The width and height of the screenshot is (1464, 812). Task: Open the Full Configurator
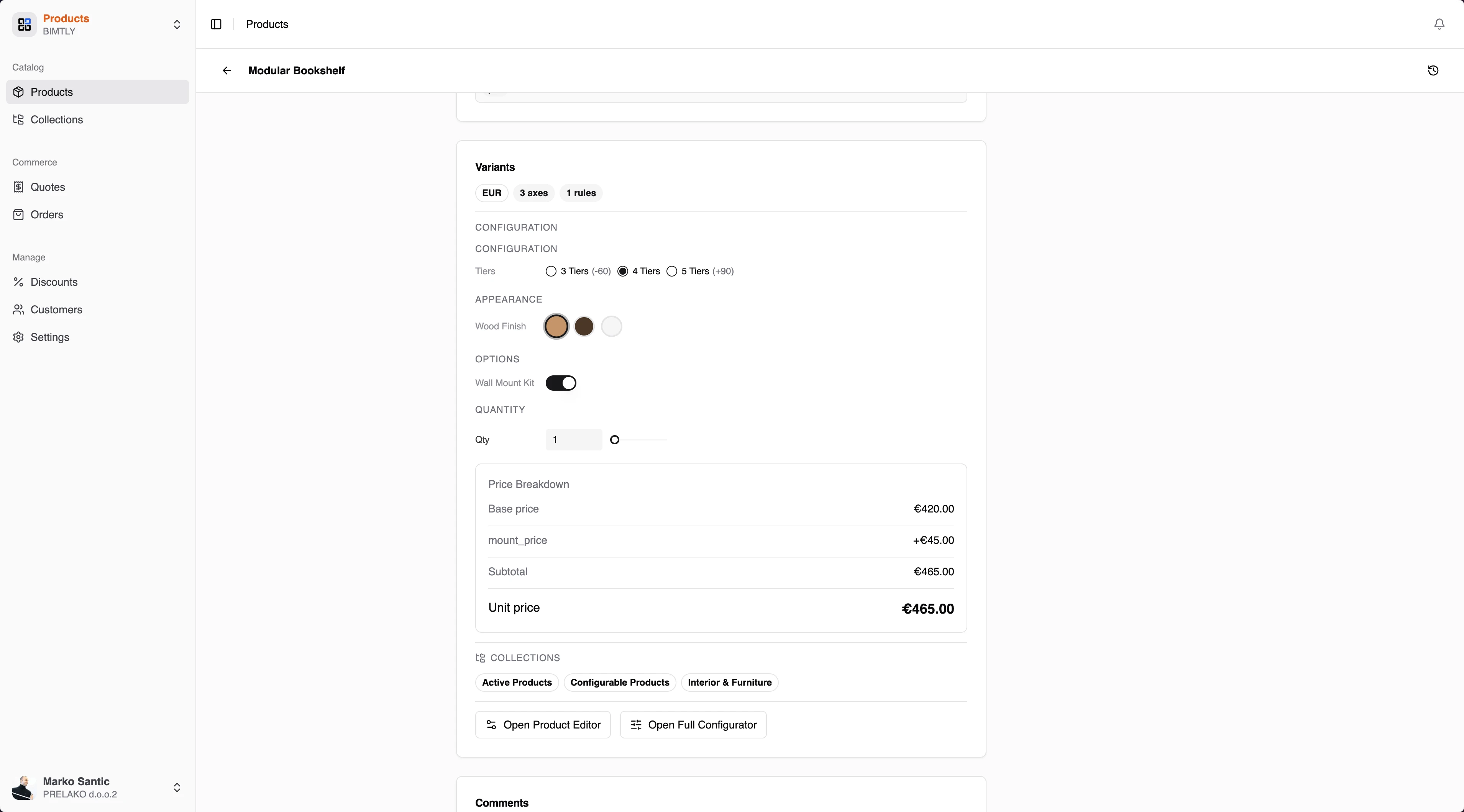tap(693, 725)
